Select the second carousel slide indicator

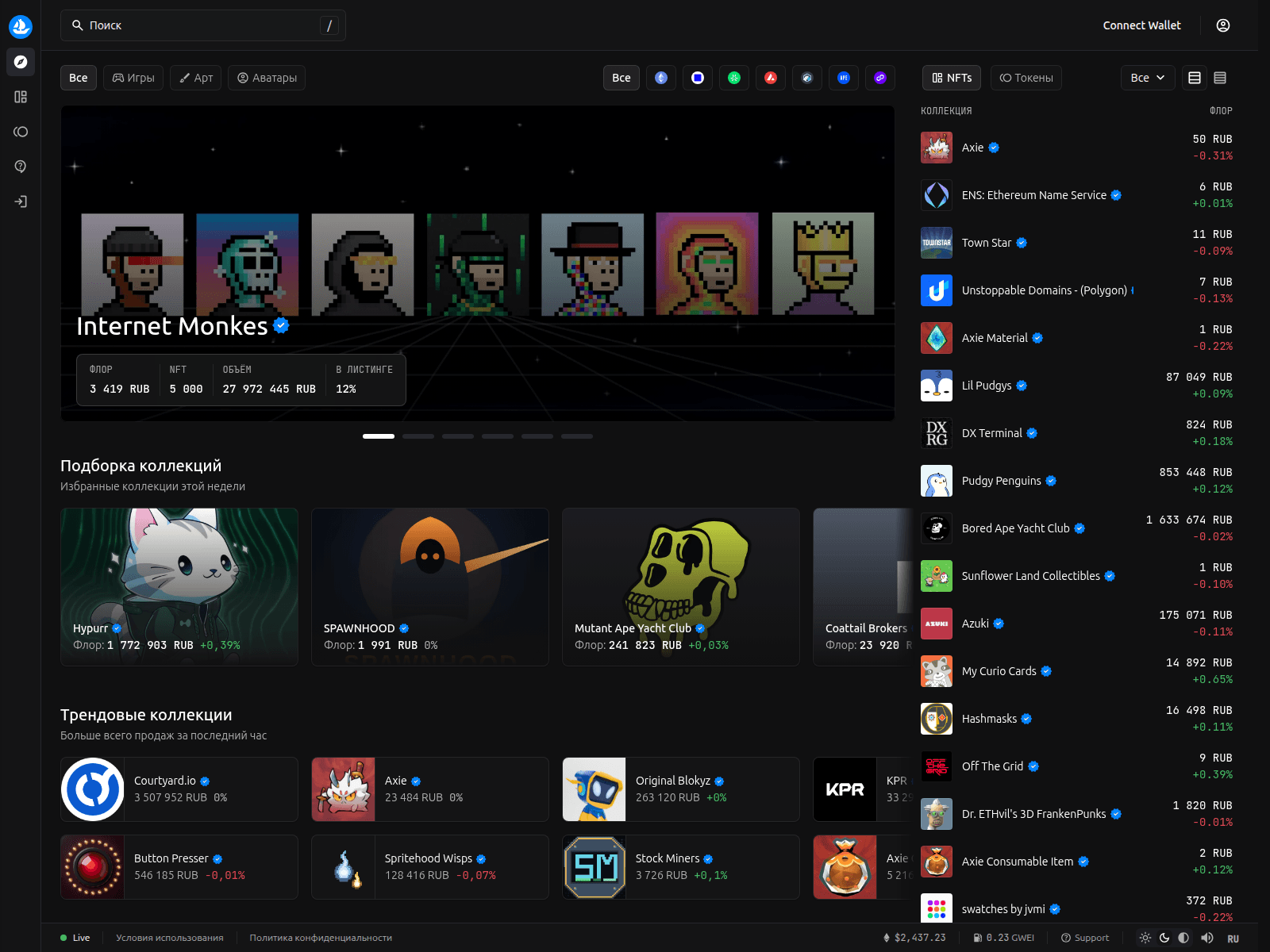[x=418, y=436]
